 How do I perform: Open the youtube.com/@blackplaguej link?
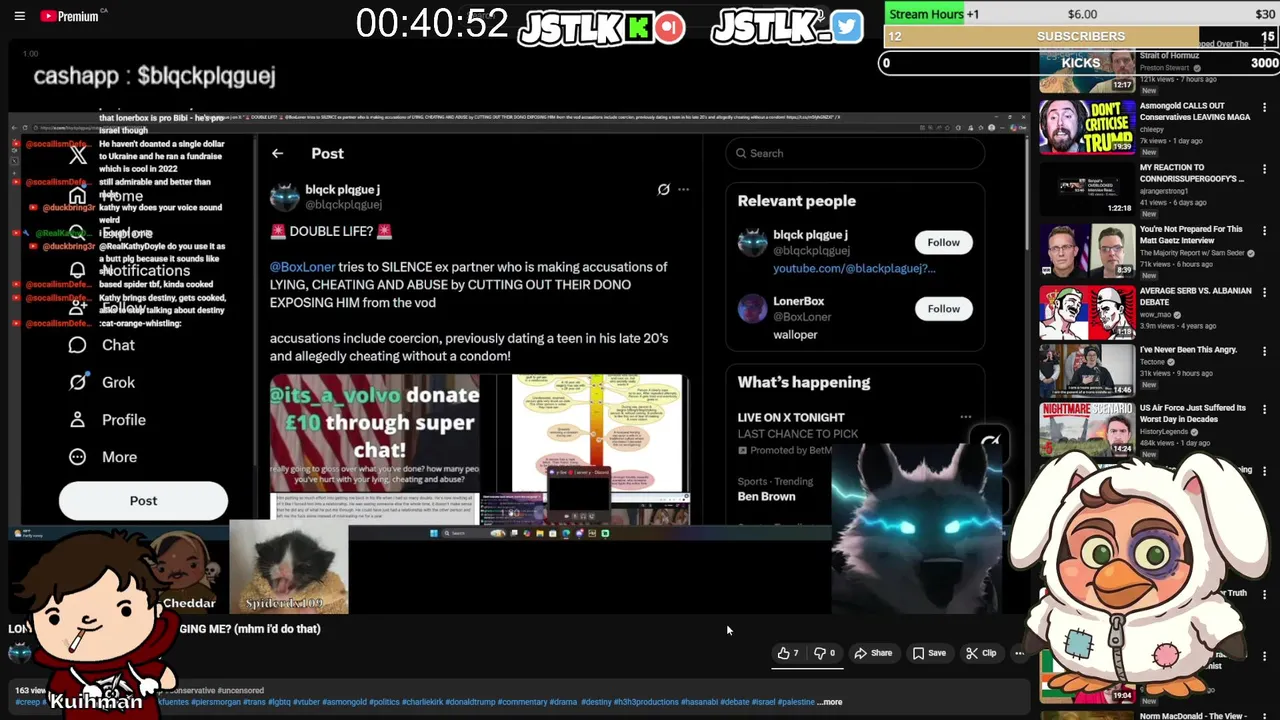(854, 268)
